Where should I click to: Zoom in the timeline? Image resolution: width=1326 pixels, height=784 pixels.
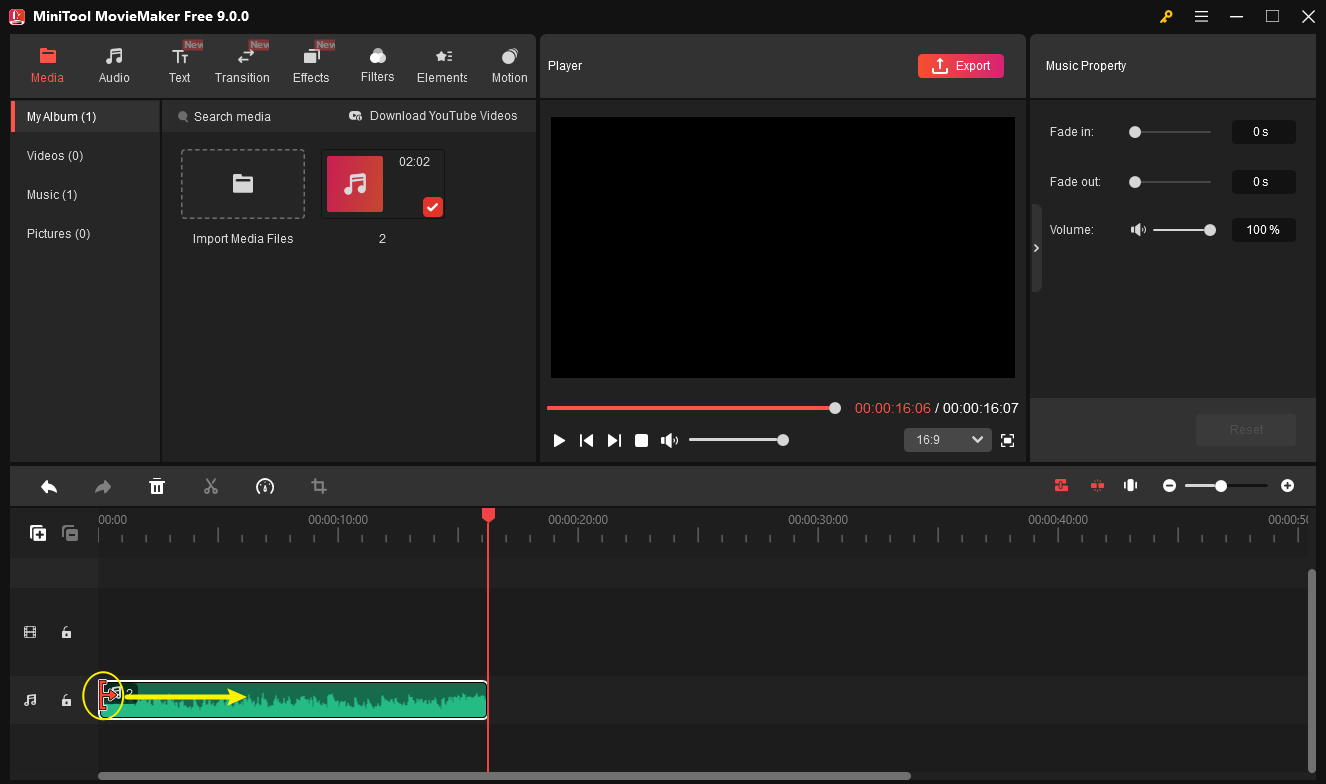coord(1287,486)
